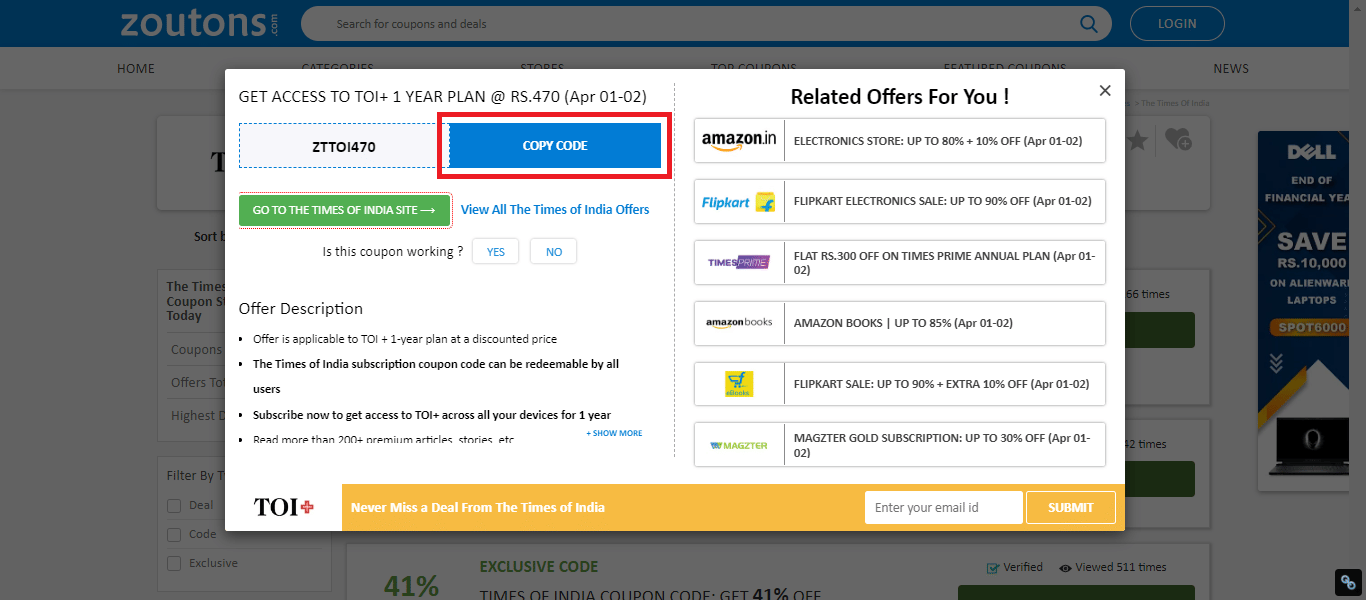Confirm the coupon works by clicking YES
The image size is (1366, 600).
click(495, 251)
